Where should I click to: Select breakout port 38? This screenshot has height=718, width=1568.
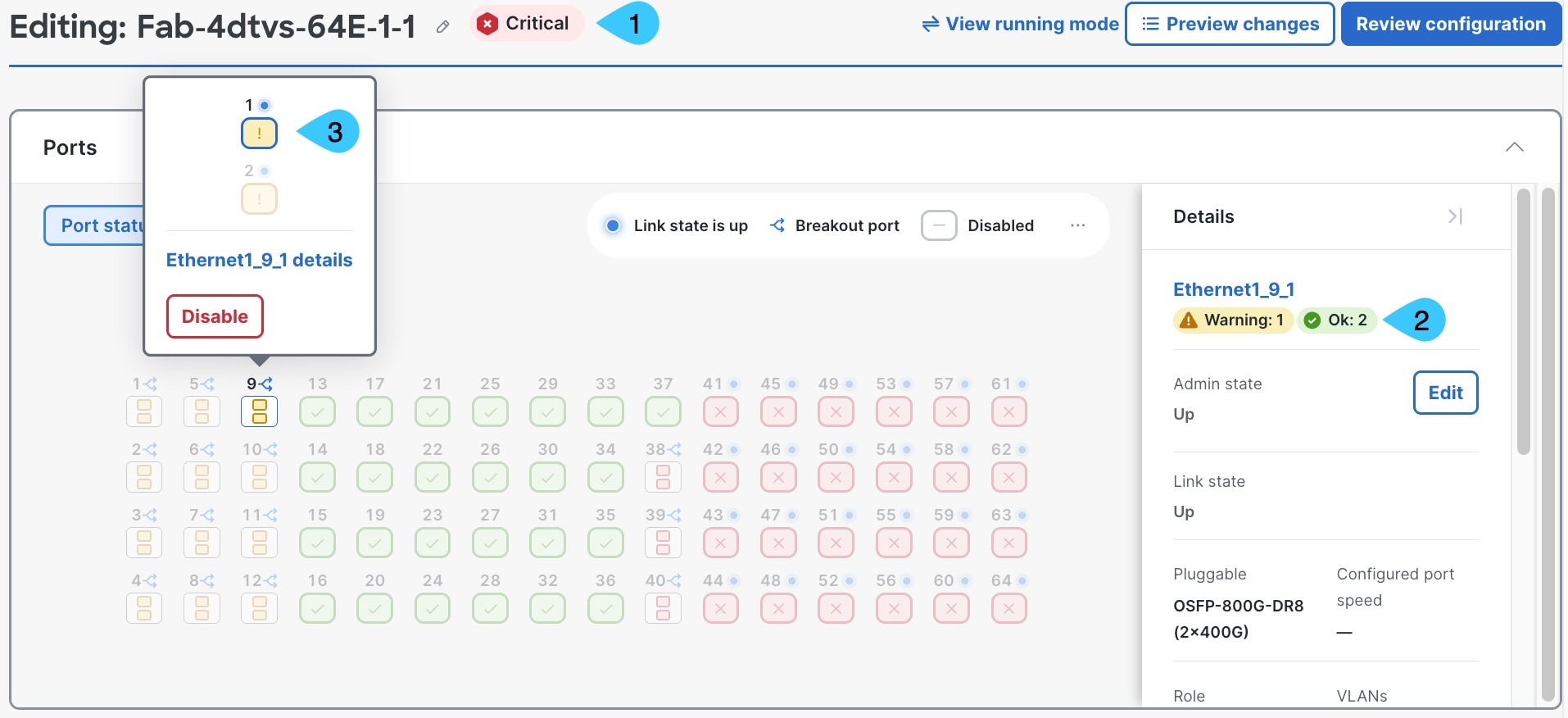(663, 477)
